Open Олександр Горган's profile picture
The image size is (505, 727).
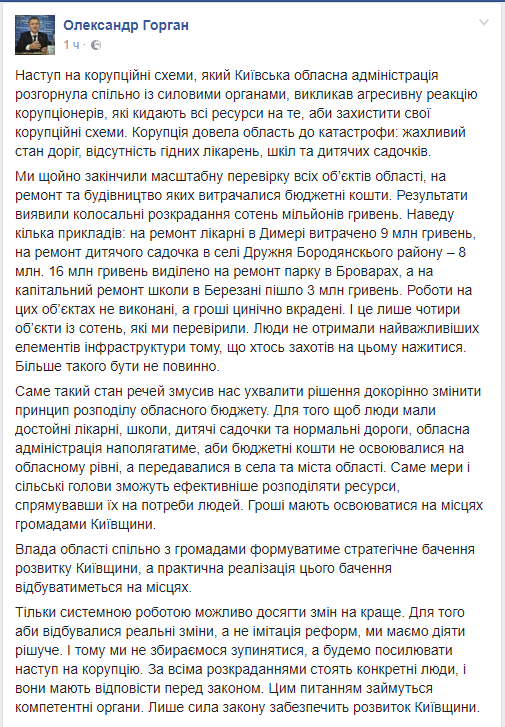tap(35, 35)
